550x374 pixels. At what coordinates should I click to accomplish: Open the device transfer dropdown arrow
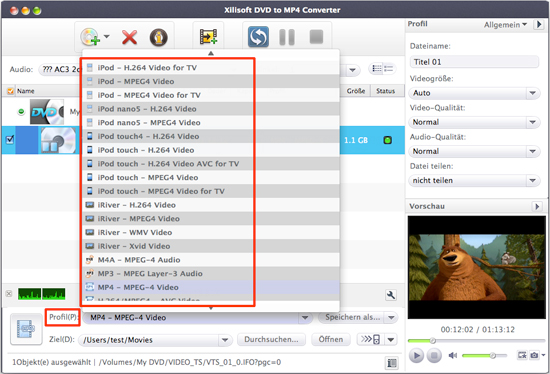click(x=391, y=340)
